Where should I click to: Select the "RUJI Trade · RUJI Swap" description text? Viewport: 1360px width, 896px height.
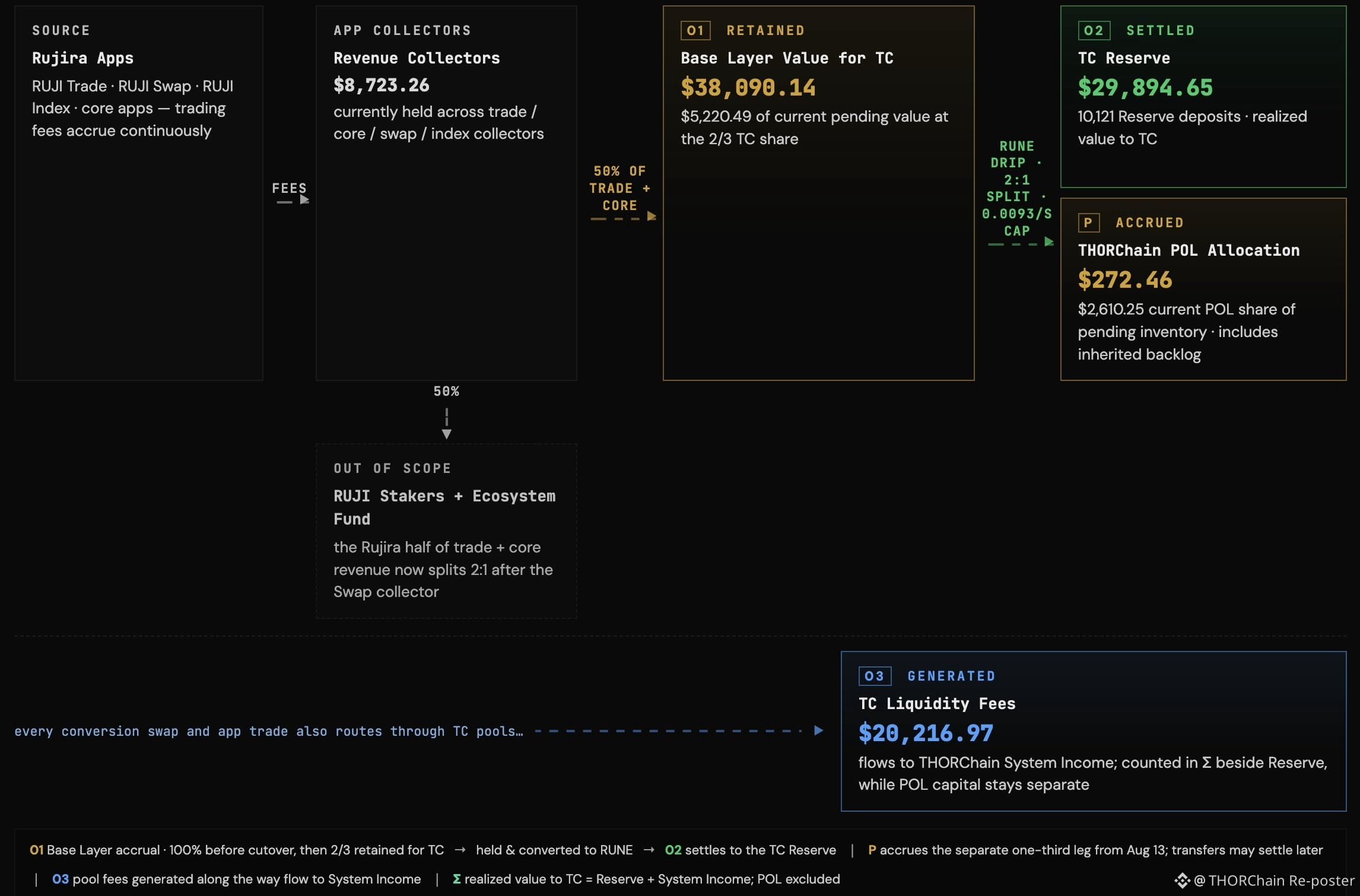[133, 109]
